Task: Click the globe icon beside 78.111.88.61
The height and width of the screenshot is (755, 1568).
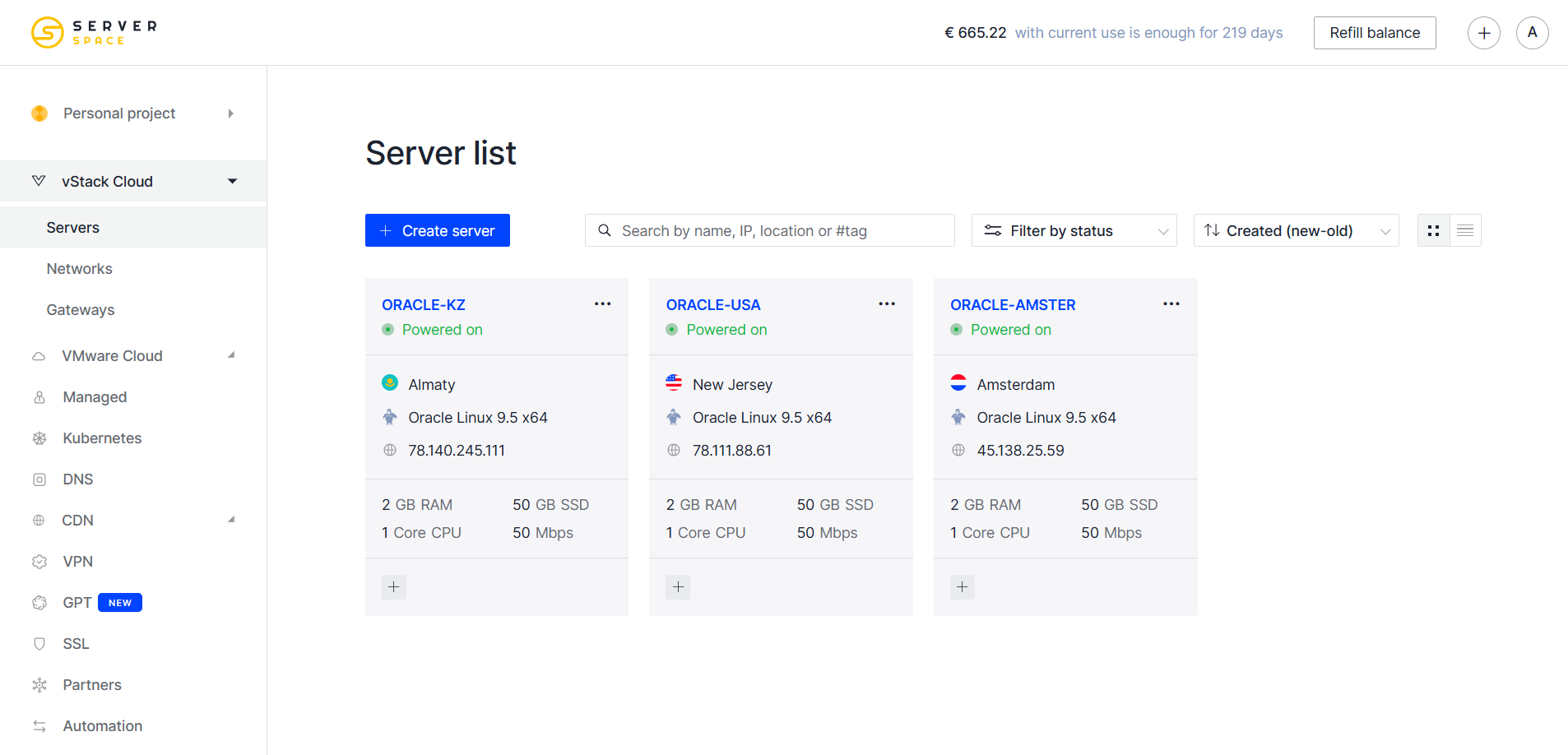Action: pos(674,450)
